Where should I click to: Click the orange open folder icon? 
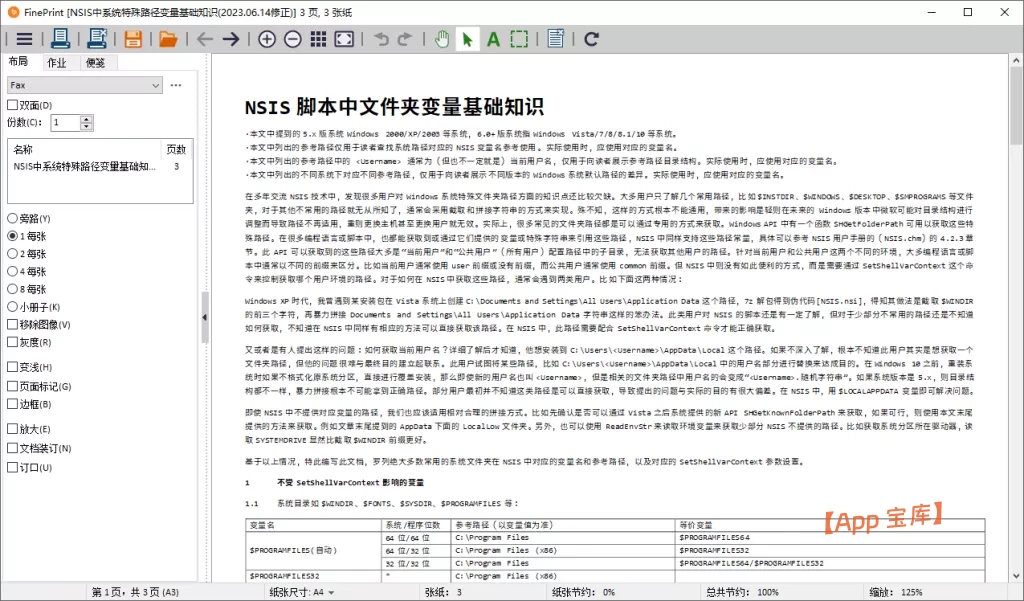click(x=168, y=39)
